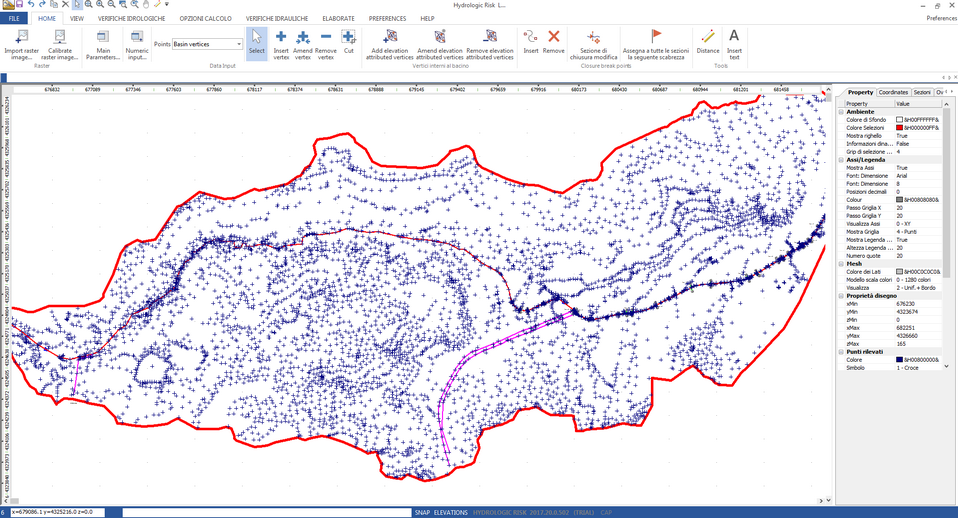Click canvas horizontal scrollbar right arrow
Image resolution: width=958 pixels, height=518 pixels.
point(821,500)
